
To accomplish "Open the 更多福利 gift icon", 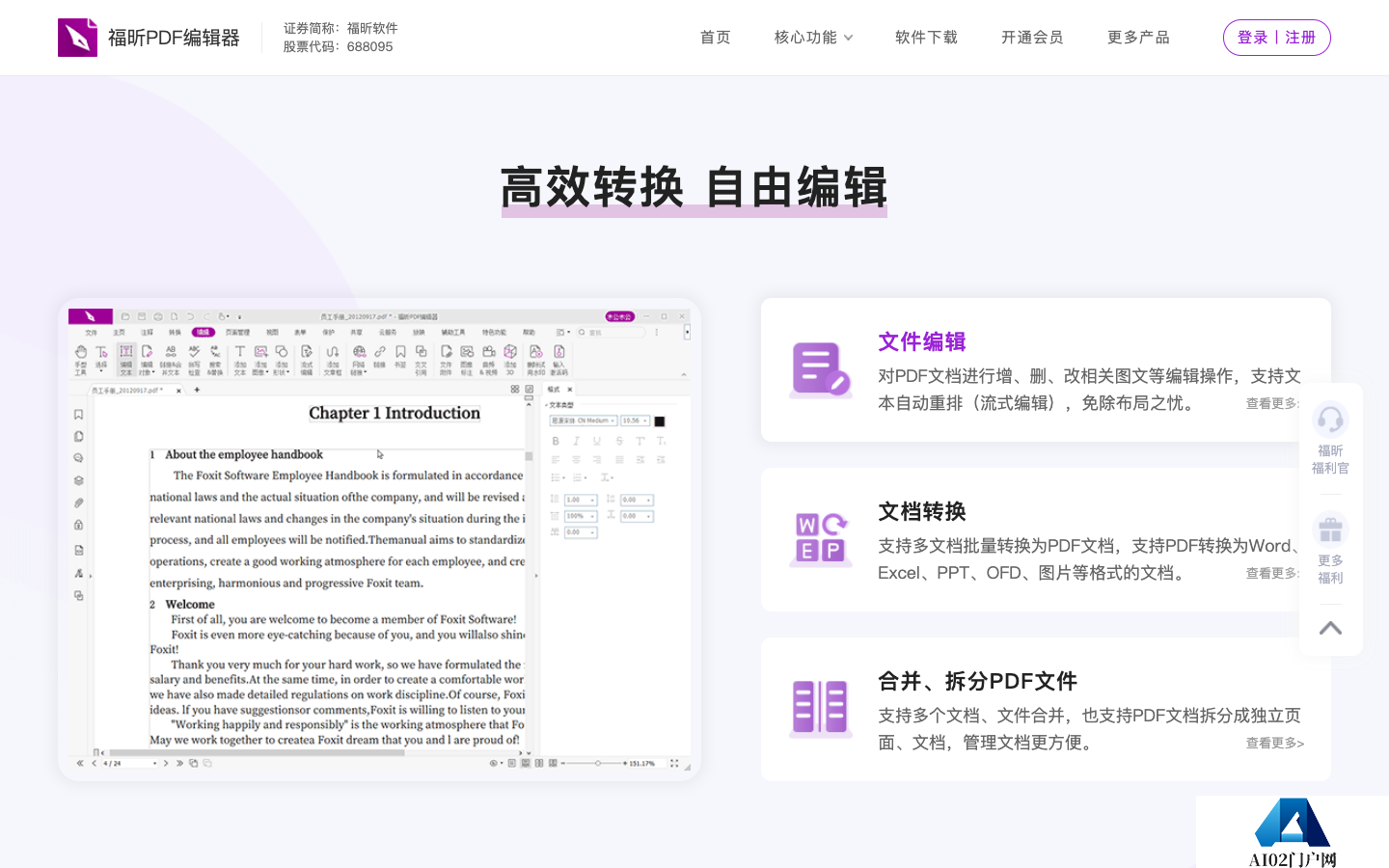I will coord(1330,529).
